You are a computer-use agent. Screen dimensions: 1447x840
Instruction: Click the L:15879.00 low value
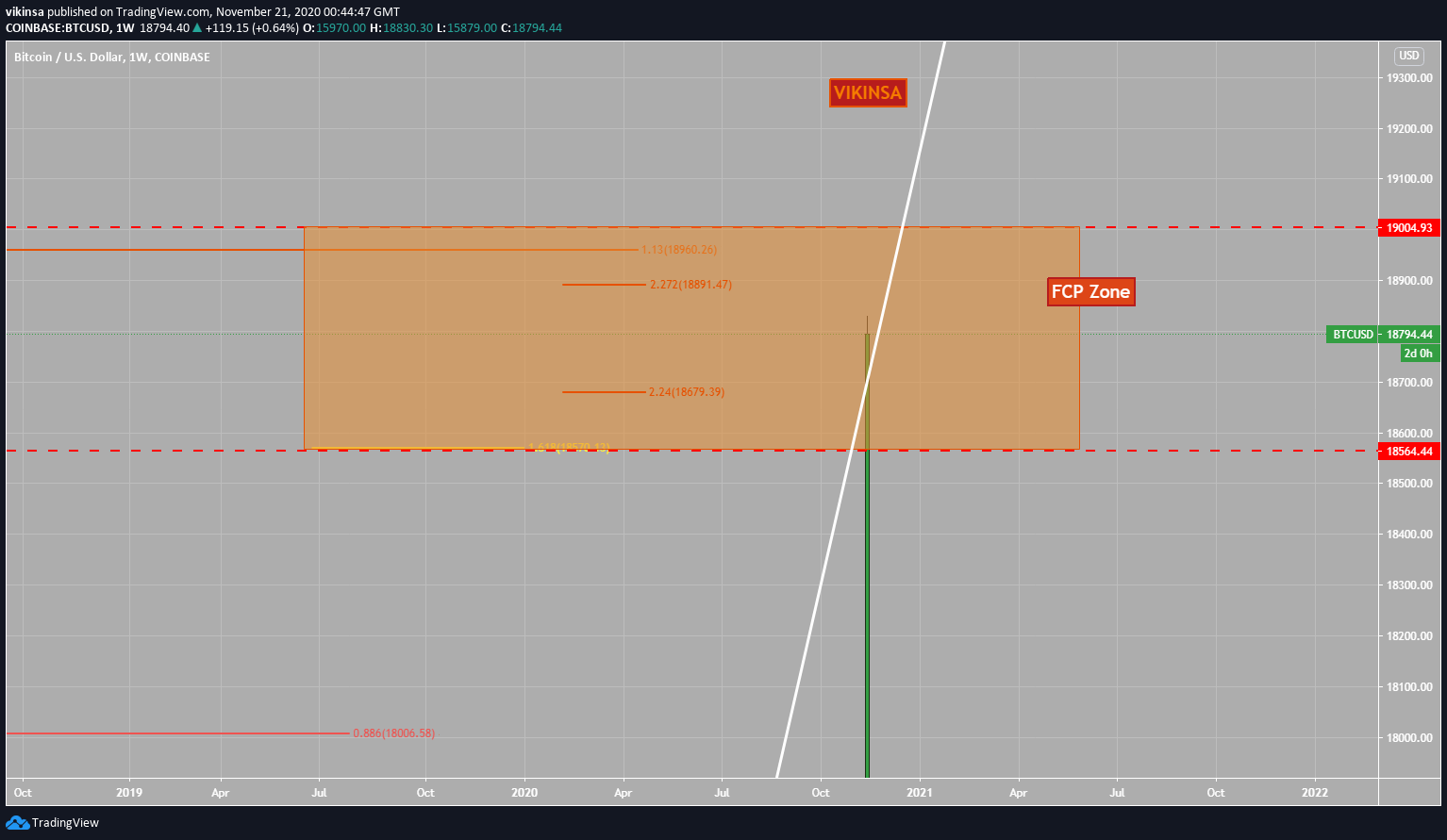pyautogui.click(x=467, y=28)
